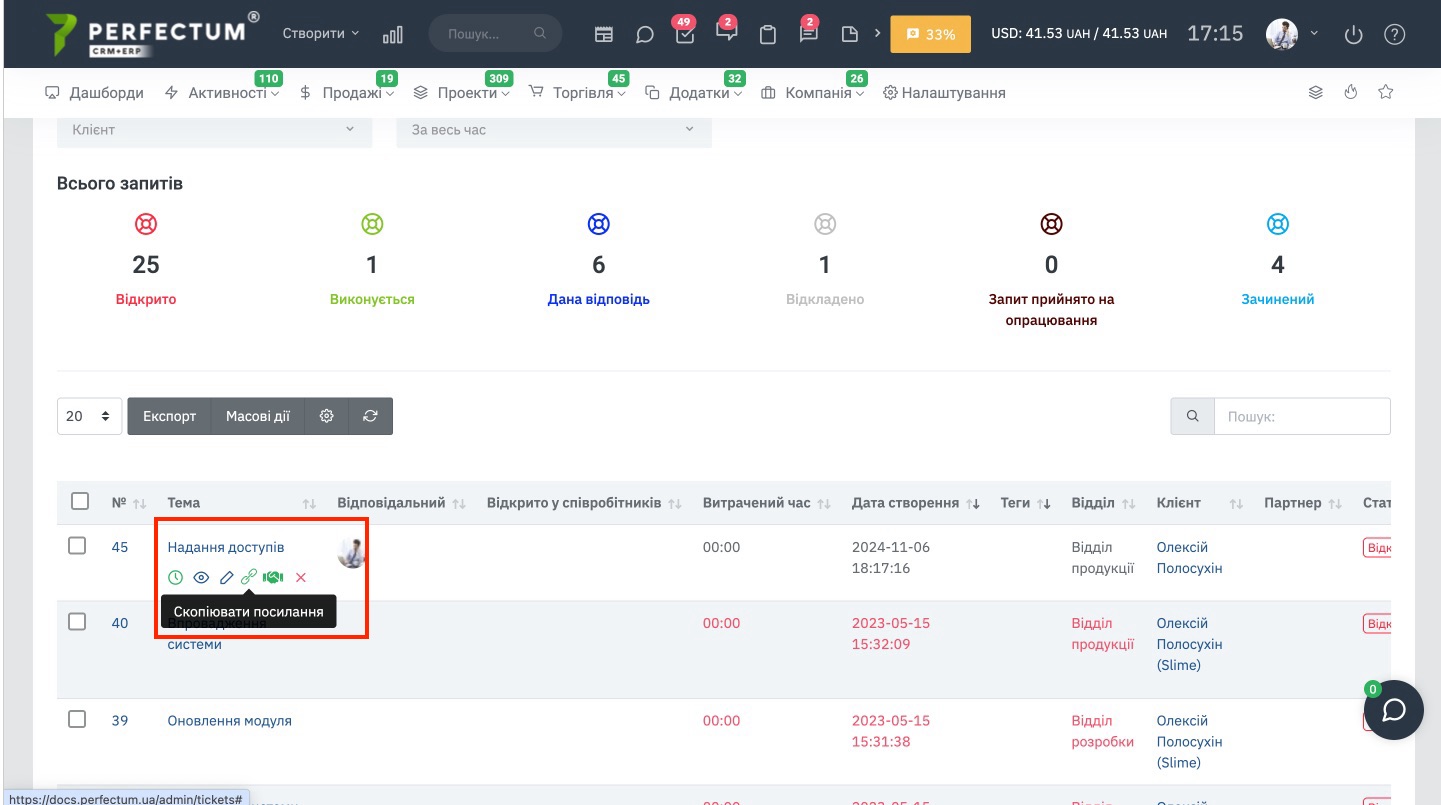The height and width of the screenshot is (805, 1441).
Task: Click the handshake icon on ticket 45
Action: (x=273, y=577)
